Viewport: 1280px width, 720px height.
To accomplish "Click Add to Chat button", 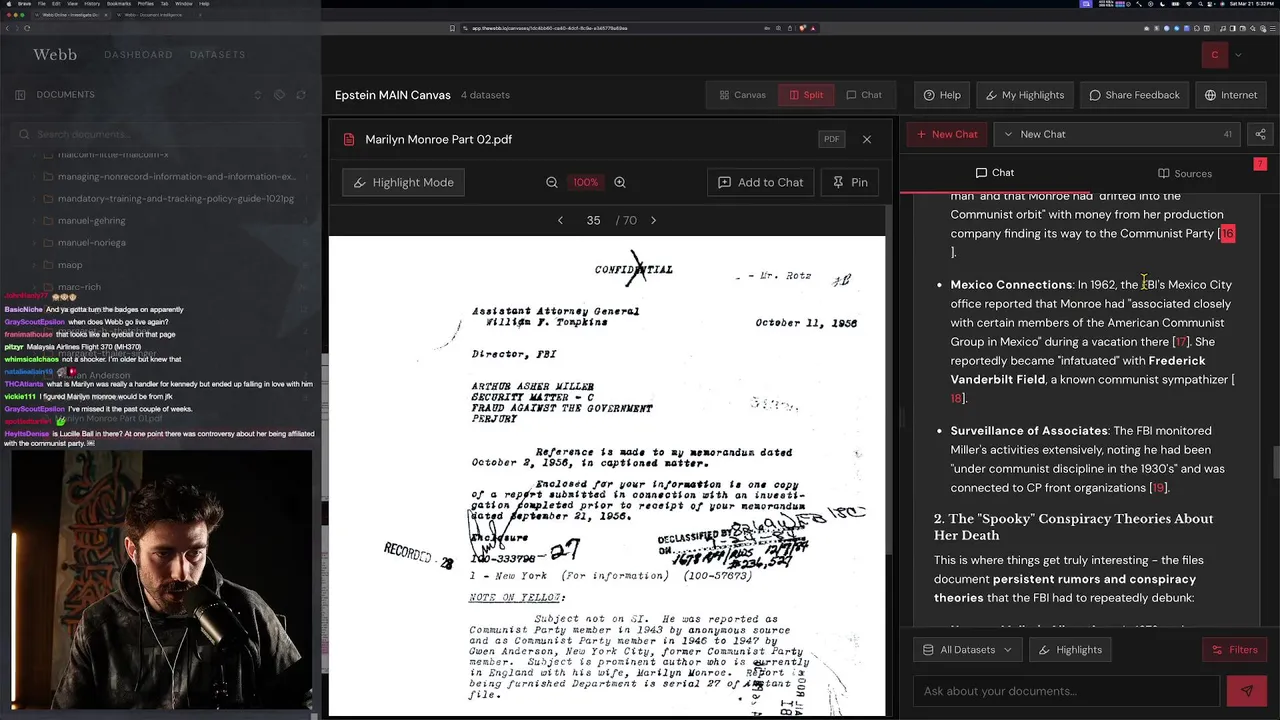I will tap(760, 182).
